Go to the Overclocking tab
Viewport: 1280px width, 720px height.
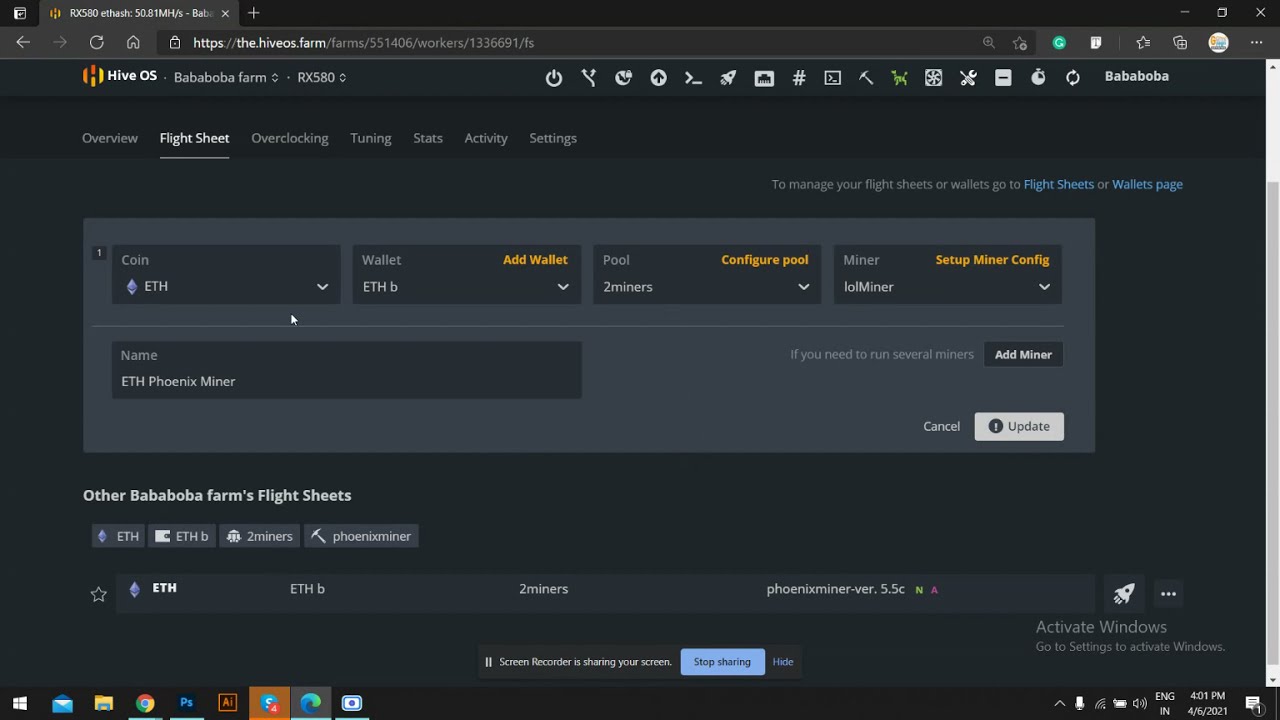[x=290, y=138]
